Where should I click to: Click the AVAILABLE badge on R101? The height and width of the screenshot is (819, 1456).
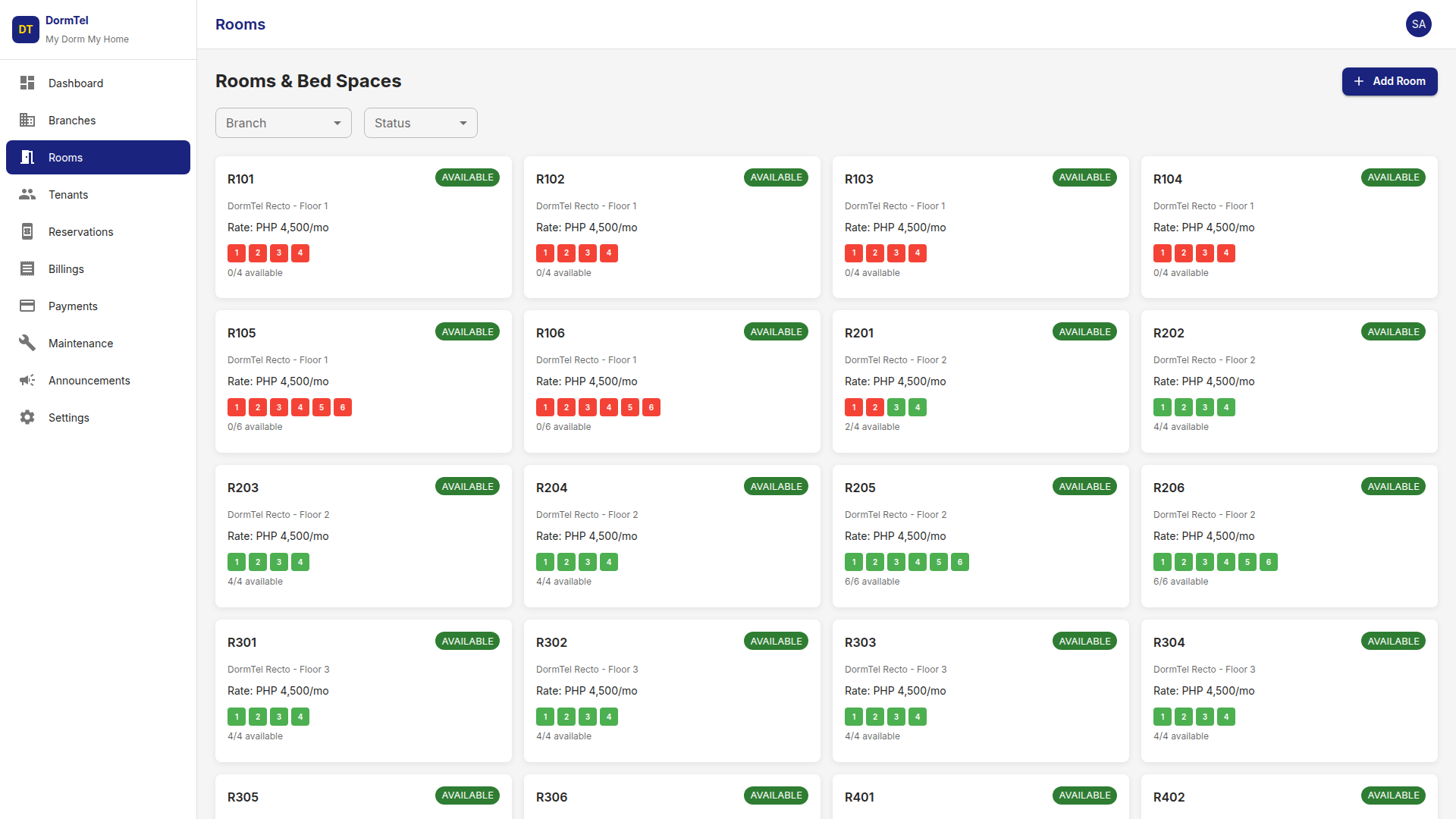(x=468, y=177)
